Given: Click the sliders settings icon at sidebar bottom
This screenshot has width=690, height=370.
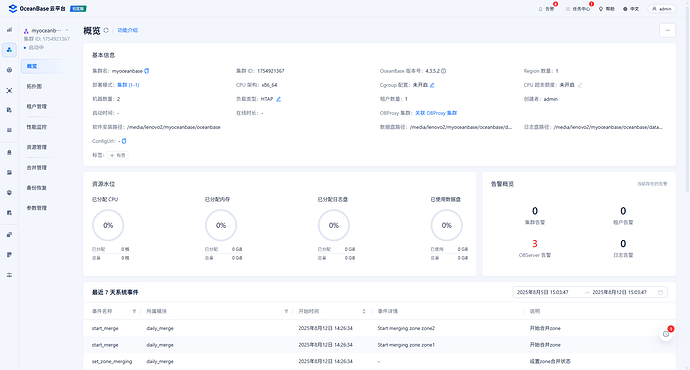Looking at the screenshot, I should click(x=9, y=275).
